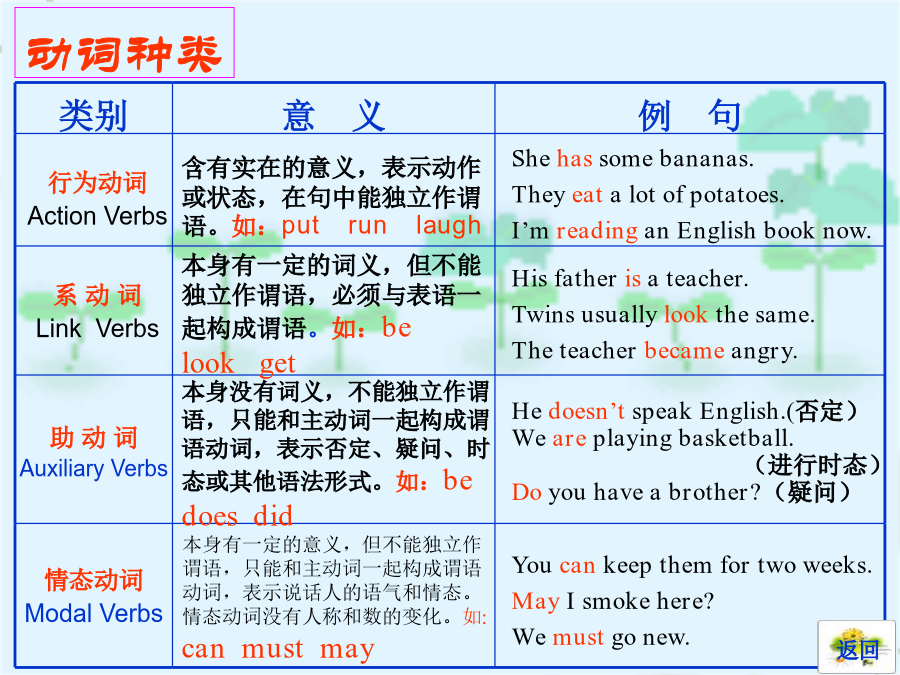Click the red words 'does did'
The width and height of the screenshot is (900, 675).
click(237, 515)
